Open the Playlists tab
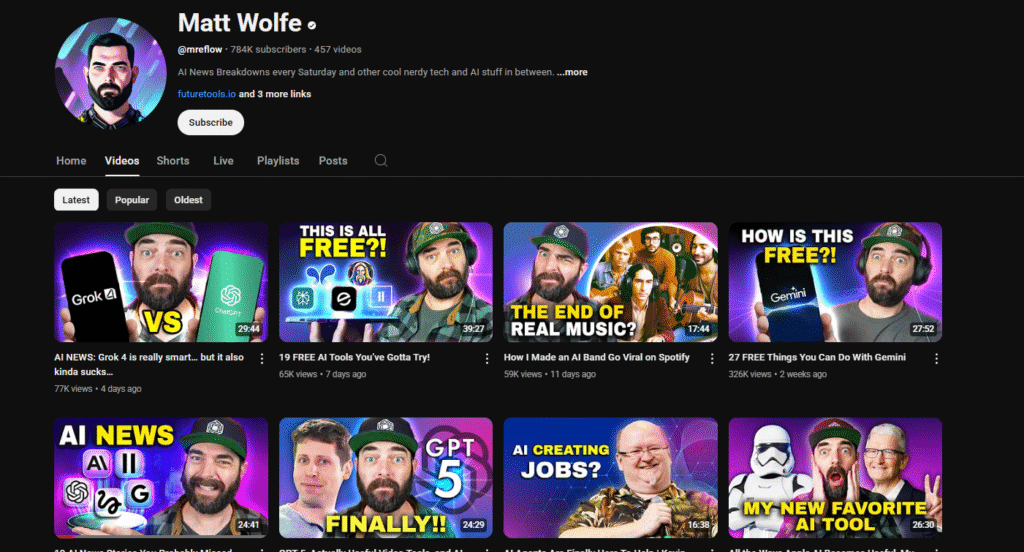 point(278,161)
